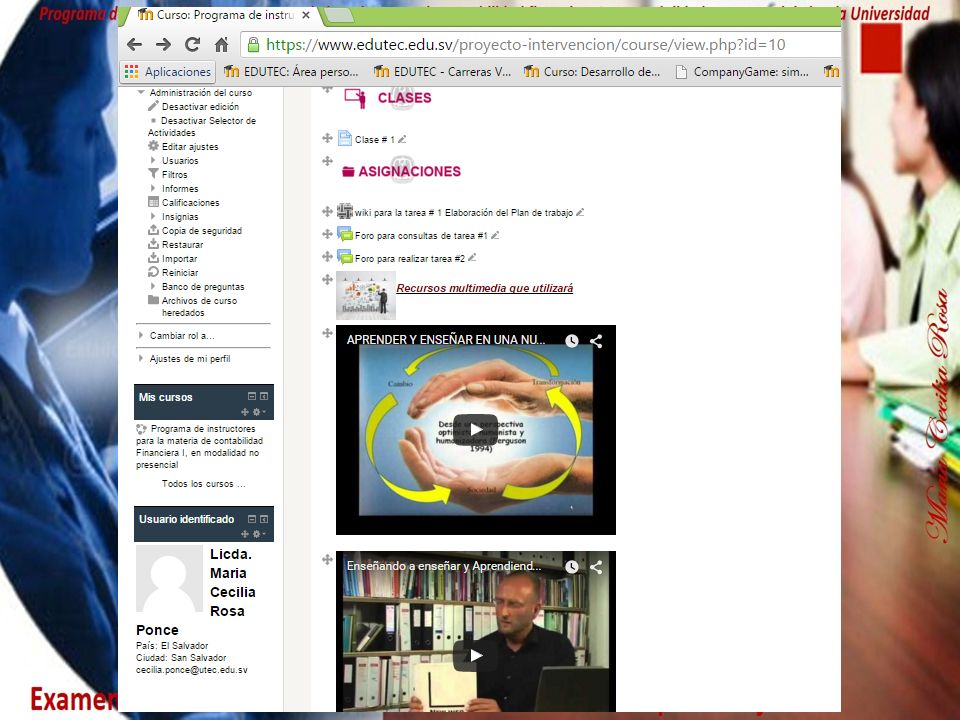Viewport: 960px width, 720px height.
Task: Dock the Usuario identificado block
Action: 264,519
